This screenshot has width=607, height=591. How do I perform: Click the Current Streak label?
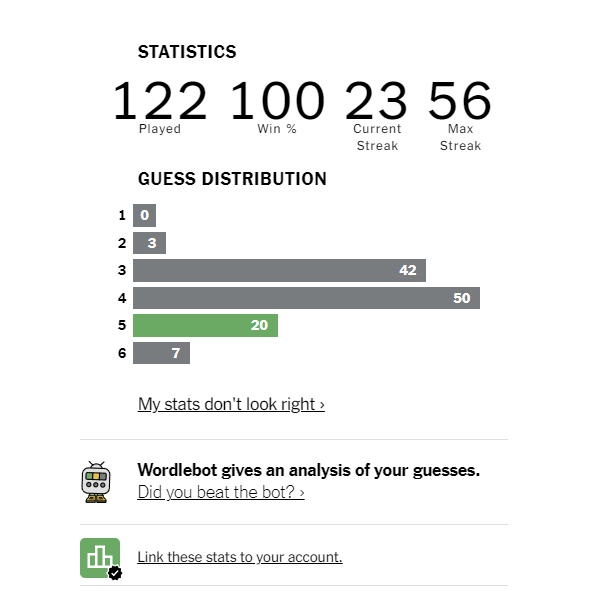coord(377,137)
